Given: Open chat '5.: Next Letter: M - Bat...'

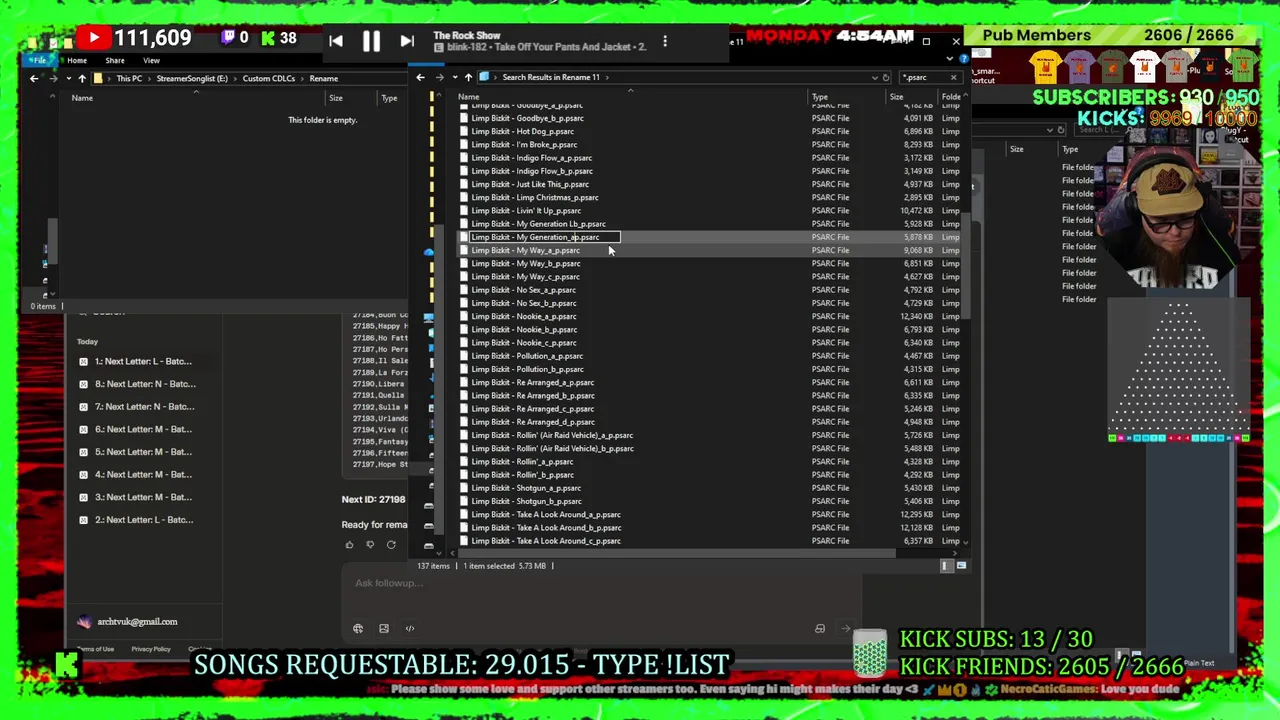Looking at the screenshot, I should [143, 452].
